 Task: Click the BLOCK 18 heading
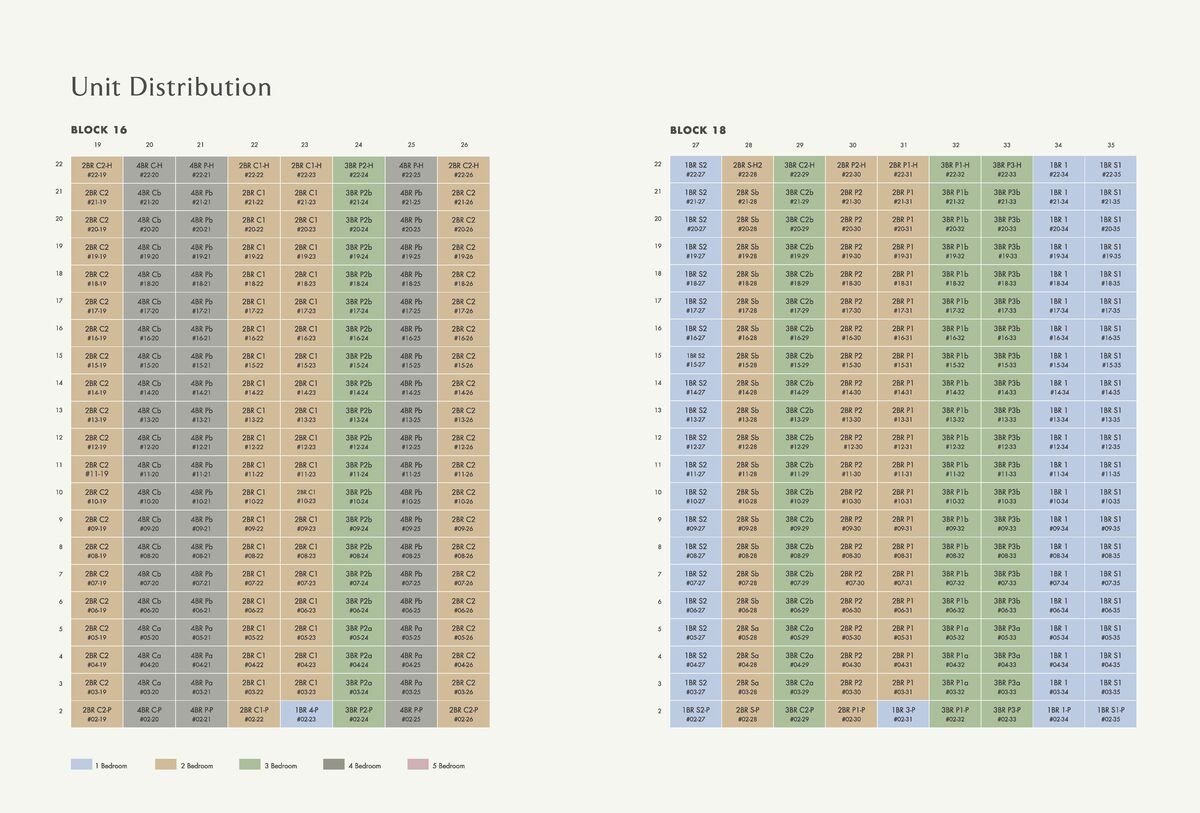698,130
